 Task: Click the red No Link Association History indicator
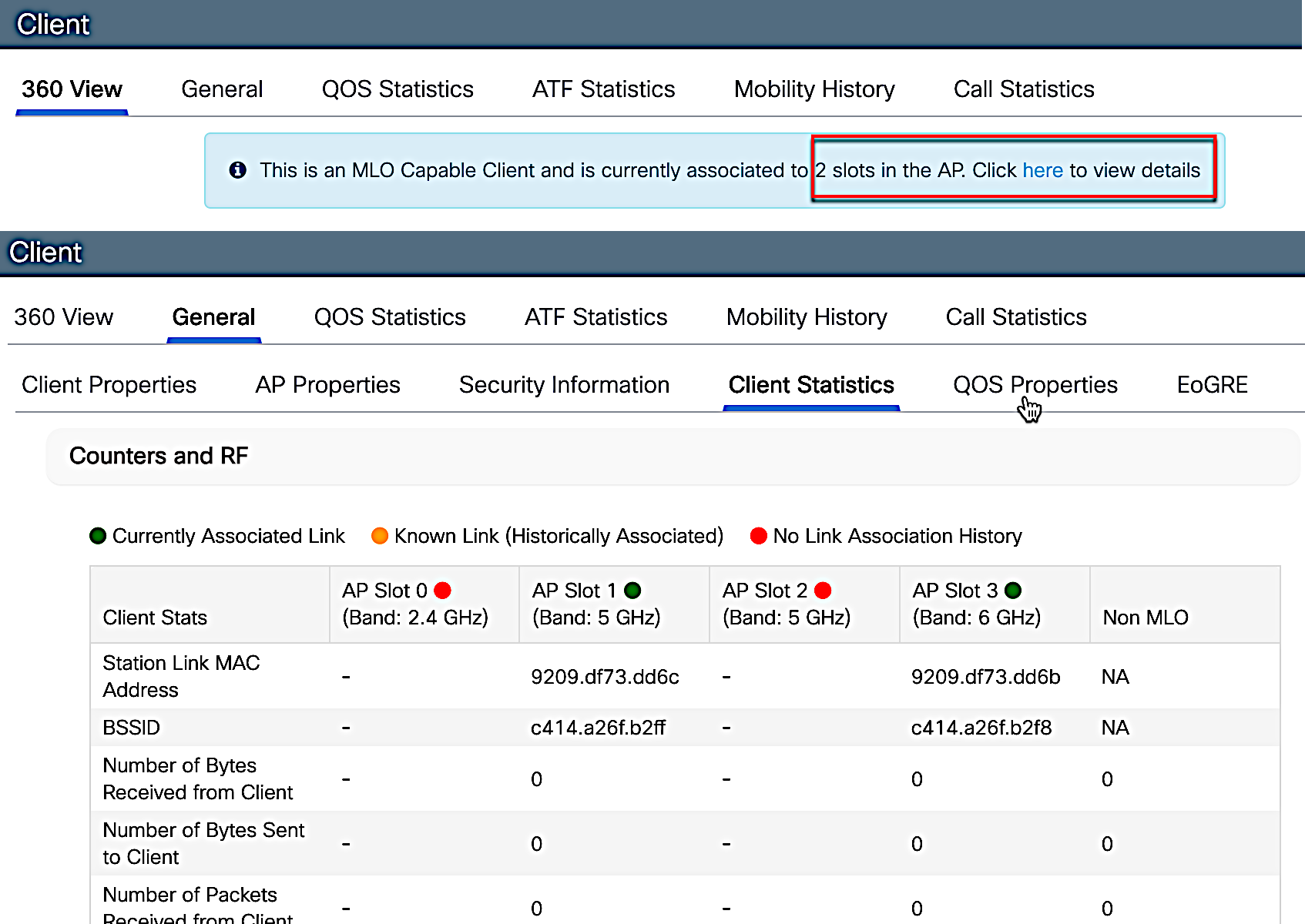click(759, 536)
